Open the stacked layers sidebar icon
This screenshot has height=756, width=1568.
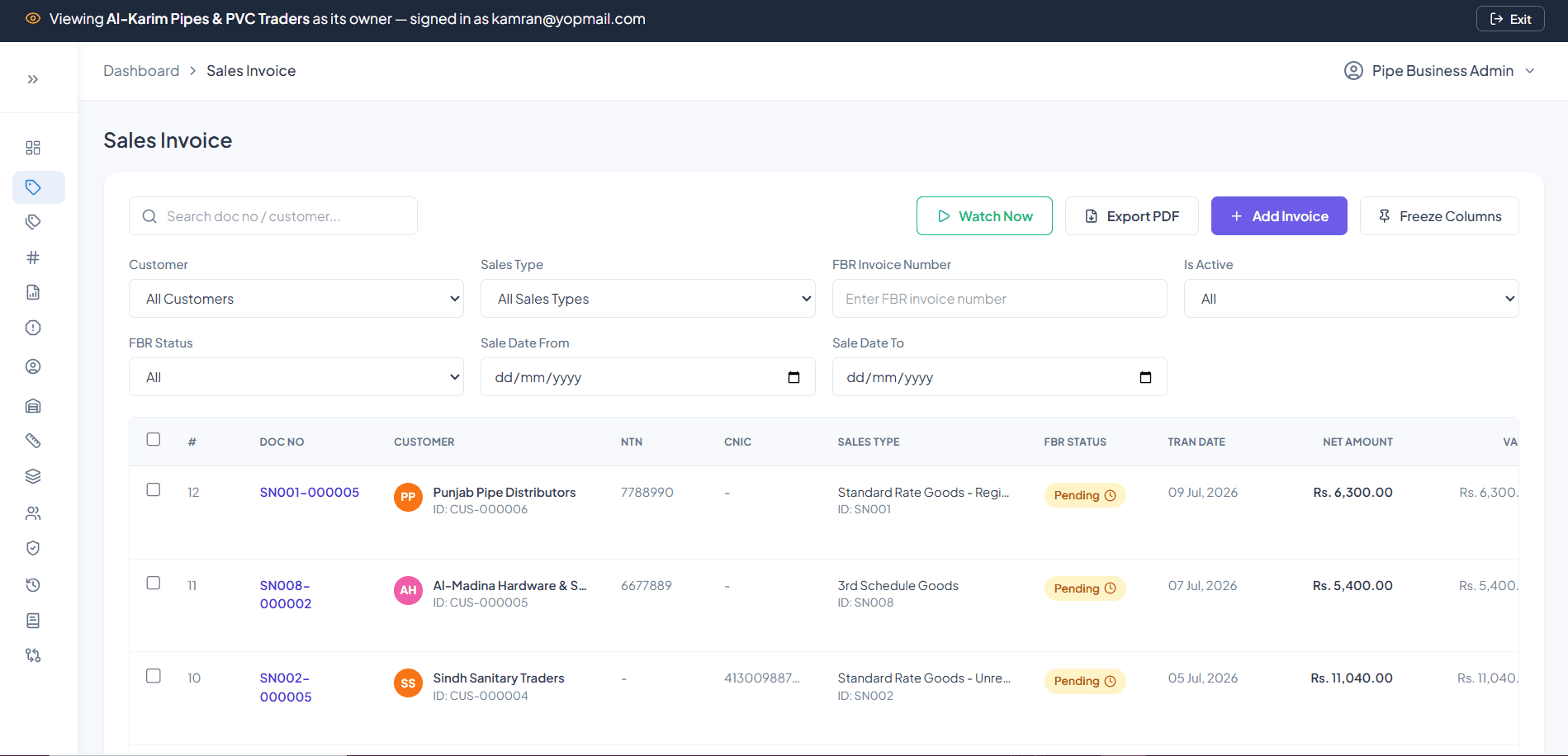coord(33,476)
